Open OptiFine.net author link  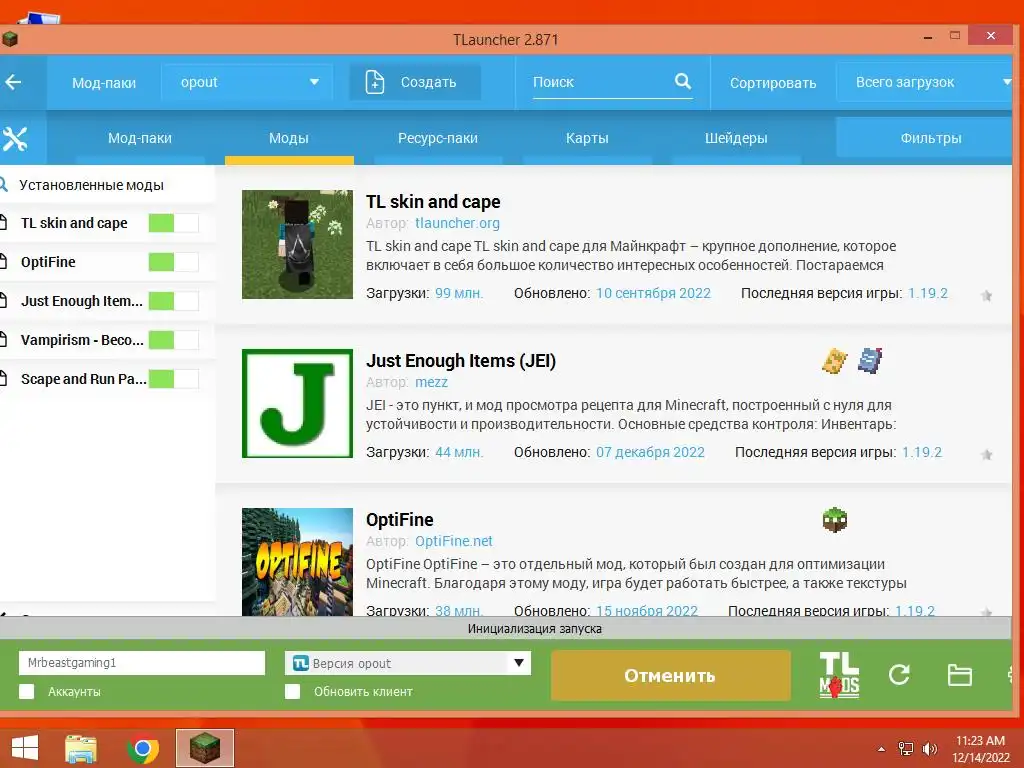[453, 541]
